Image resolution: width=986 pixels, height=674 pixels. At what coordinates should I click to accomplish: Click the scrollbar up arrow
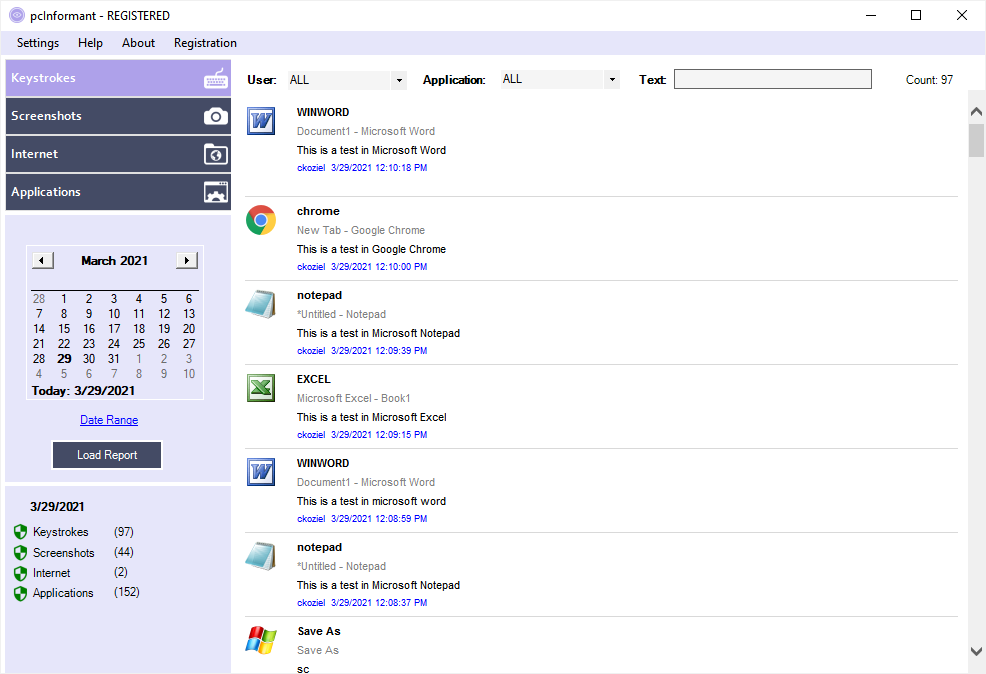pos(976,111)
